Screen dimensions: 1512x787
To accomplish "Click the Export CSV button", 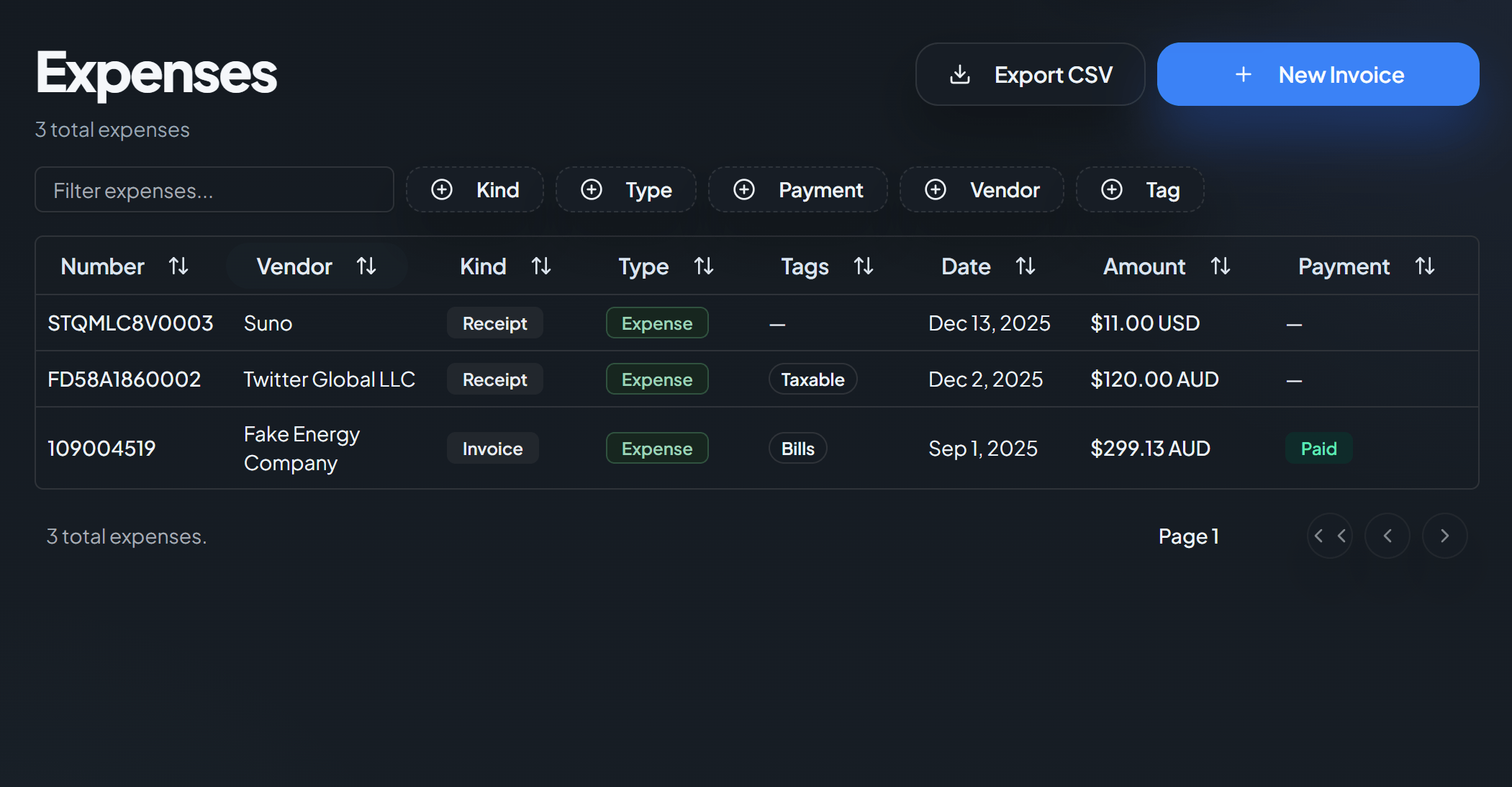I will tap(1030, 74).
